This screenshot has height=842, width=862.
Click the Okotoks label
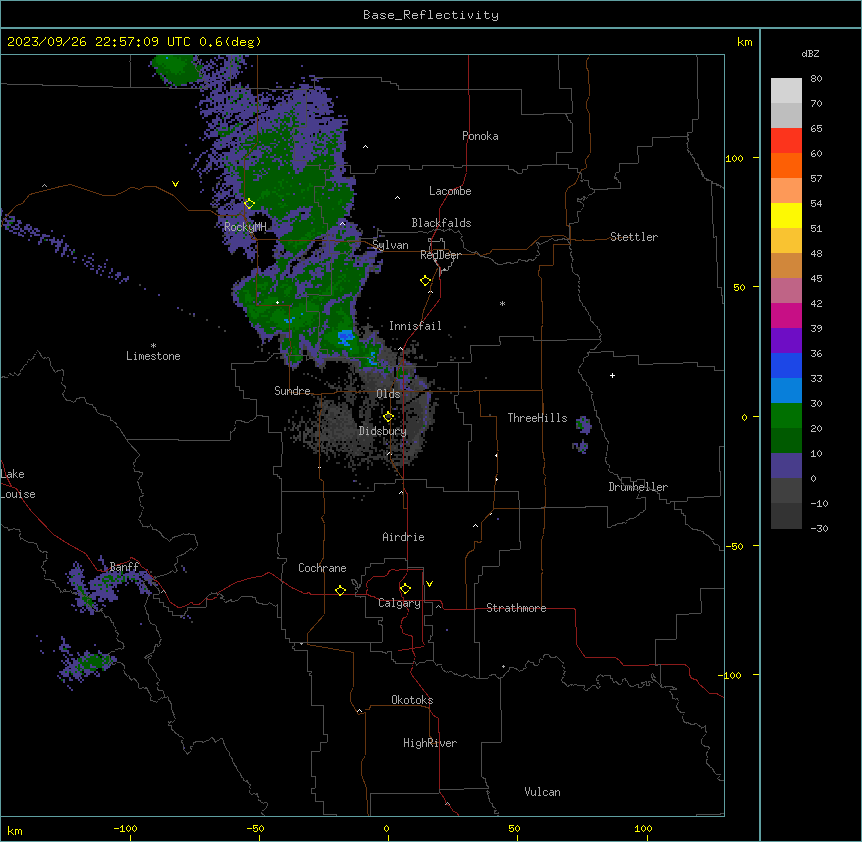click(x=412, y=700)
